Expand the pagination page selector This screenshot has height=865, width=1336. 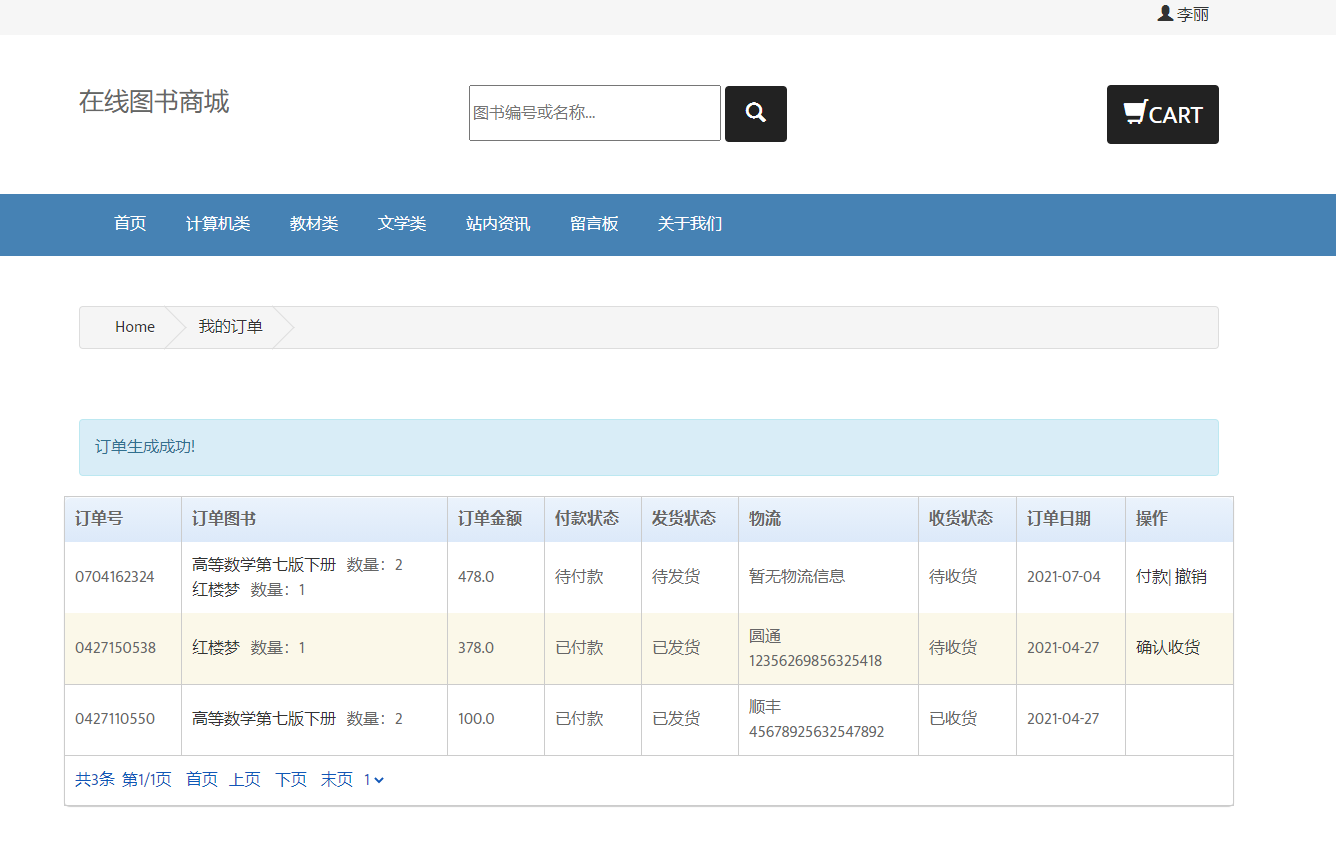coord(372,779)
